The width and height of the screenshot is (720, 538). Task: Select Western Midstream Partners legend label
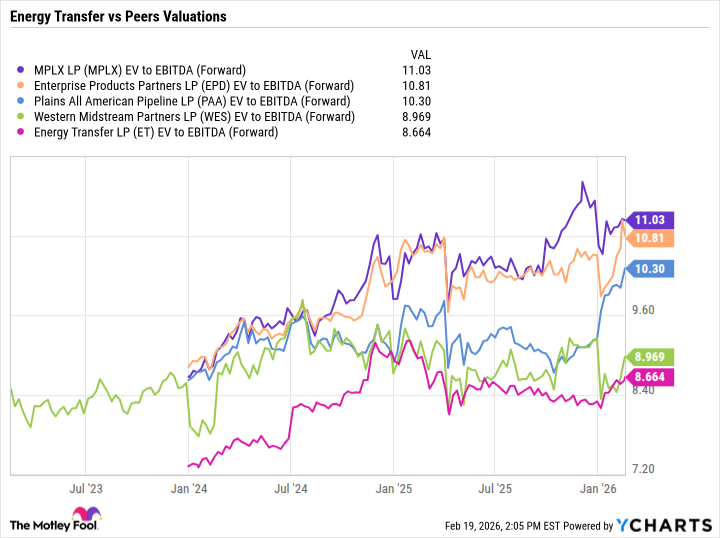(x=194, y=117)
